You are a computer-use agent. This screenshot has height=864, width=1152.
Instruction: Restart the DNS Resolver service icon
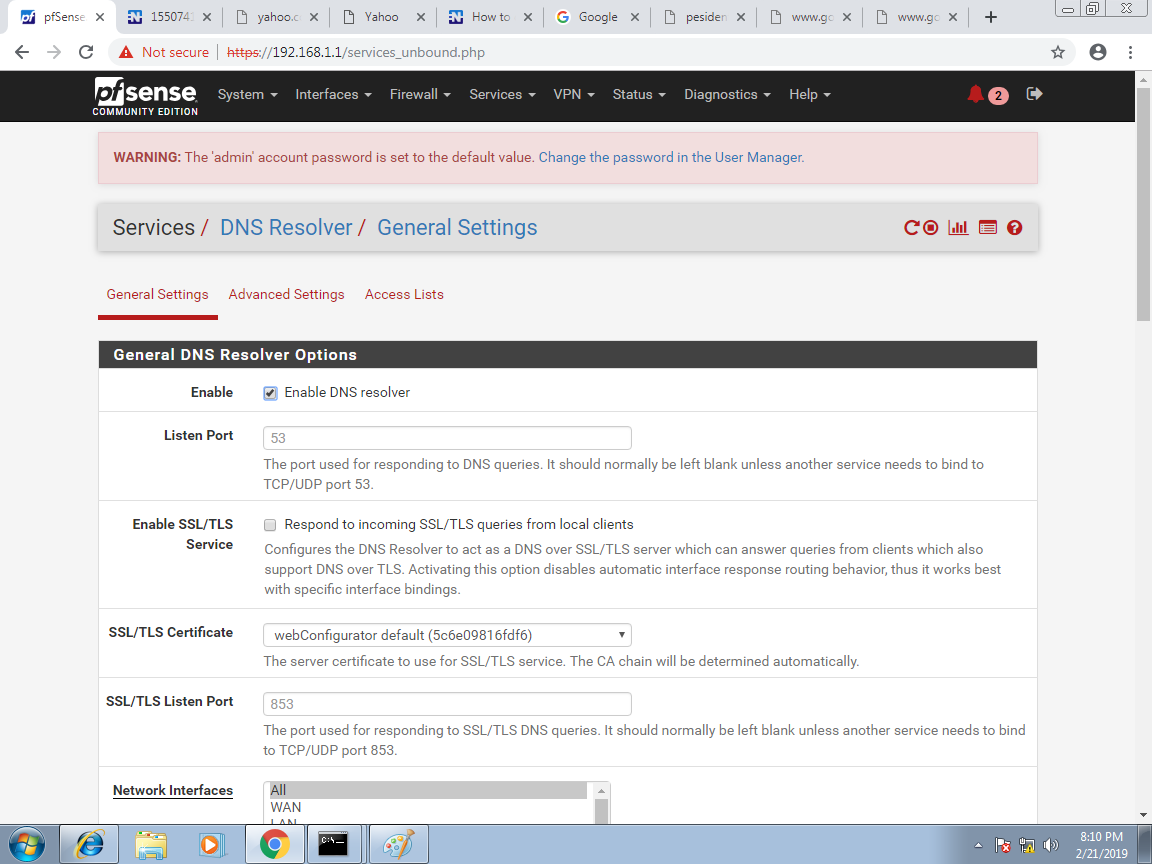(911, 228)
